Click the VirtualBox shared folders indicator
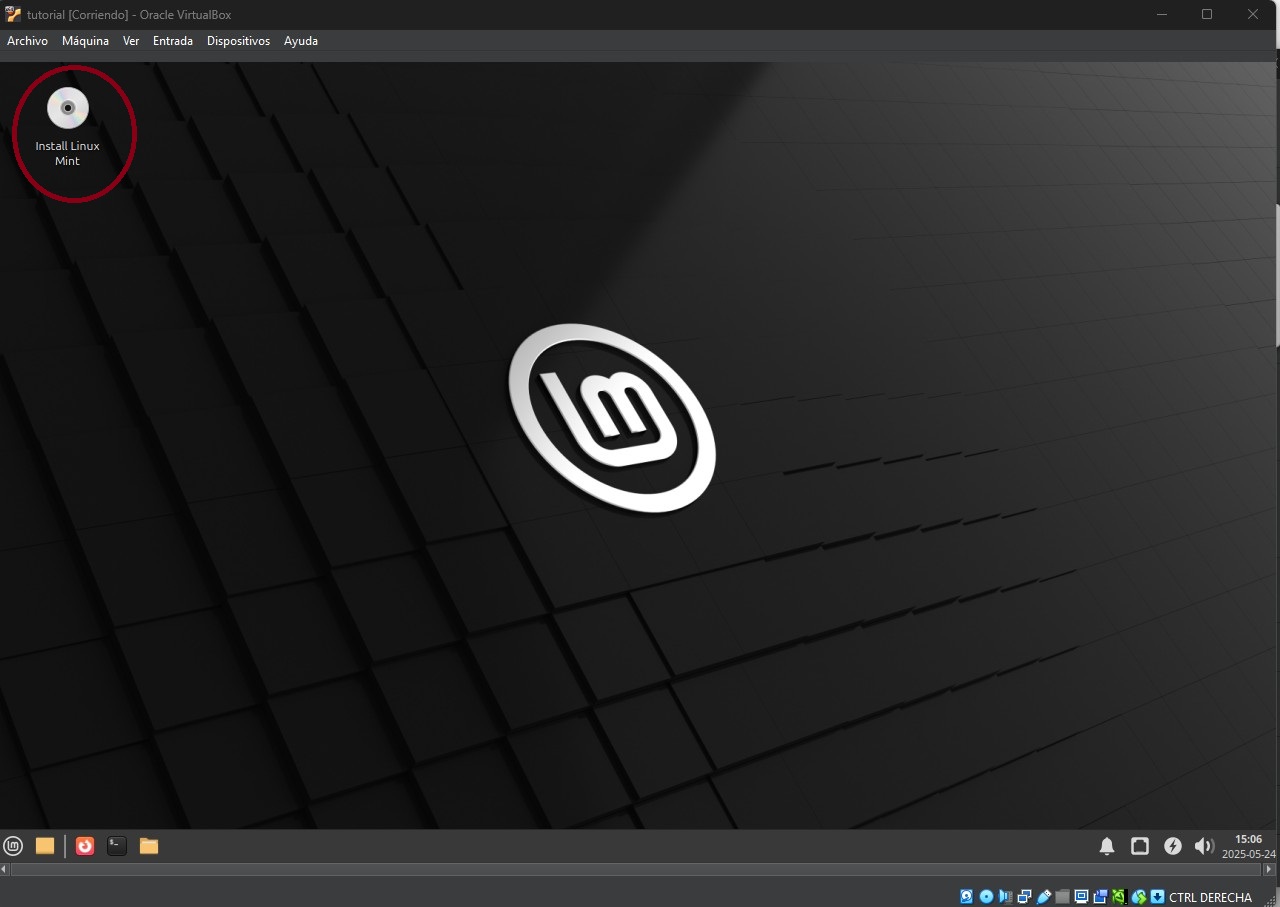 1063,897
